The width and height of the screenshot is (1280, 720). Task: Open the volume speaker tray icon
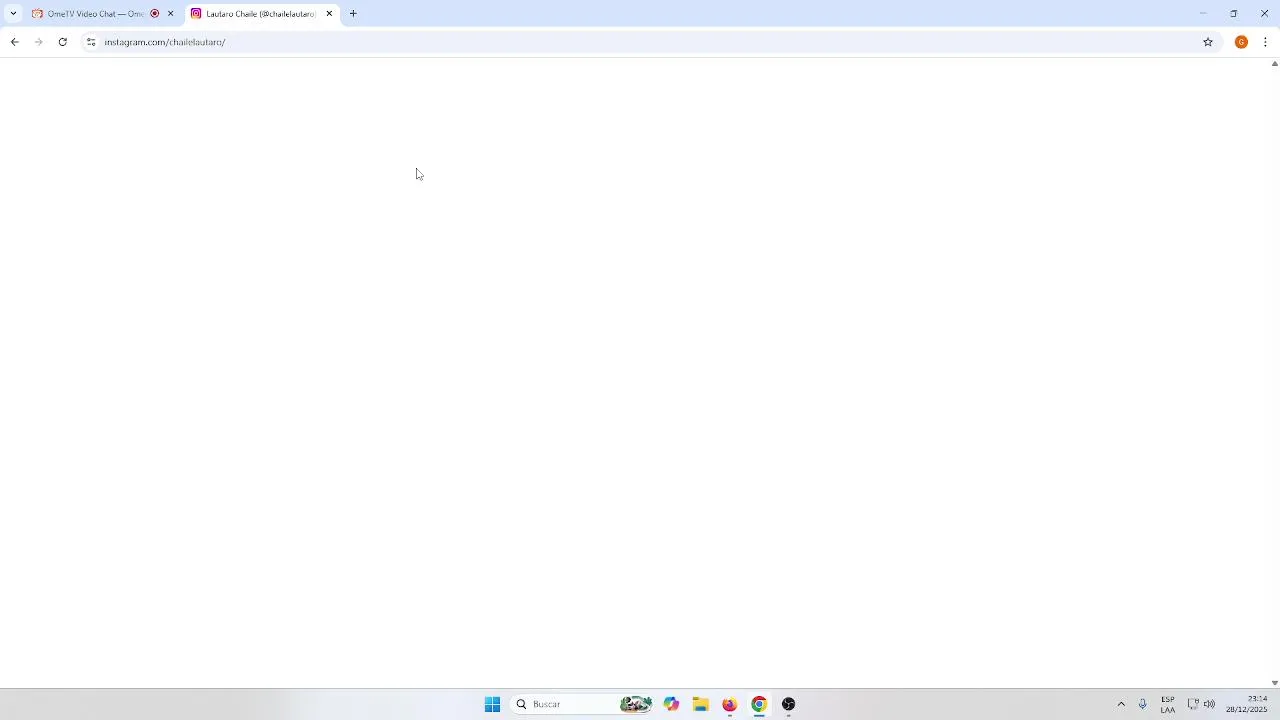coord(1209,704)
